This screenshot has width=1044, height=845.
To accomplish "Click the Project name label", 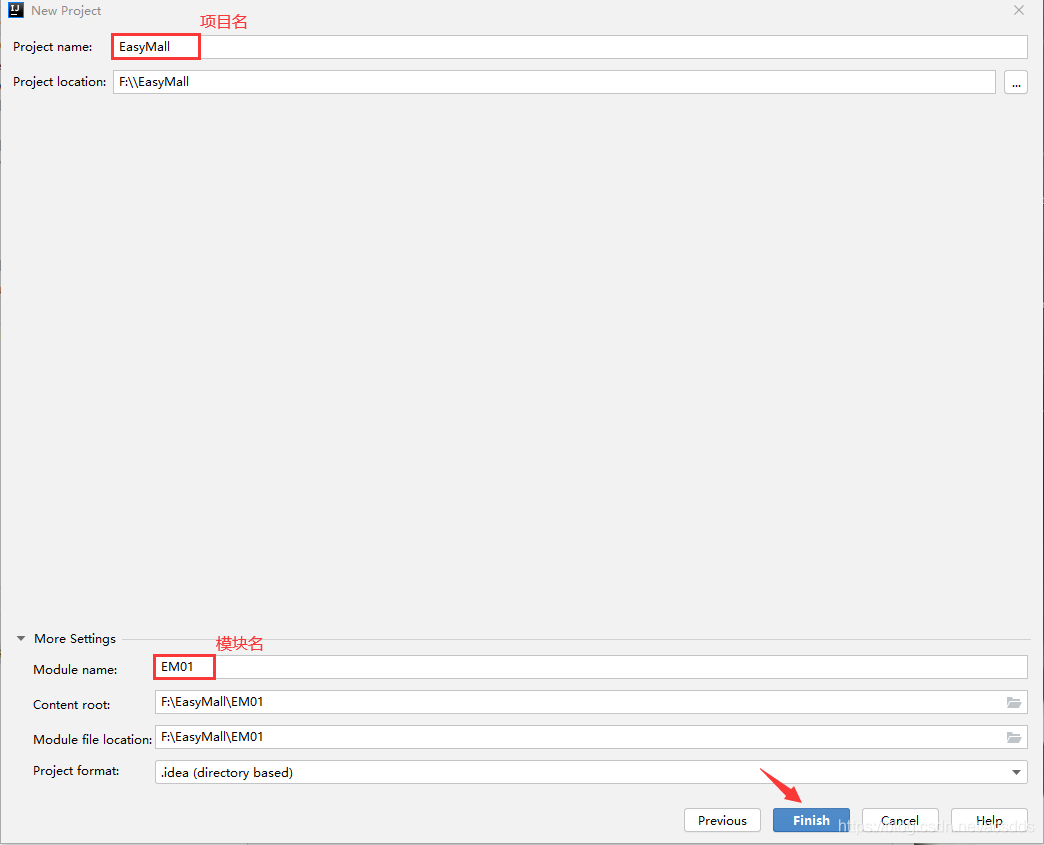I will 53,47.
